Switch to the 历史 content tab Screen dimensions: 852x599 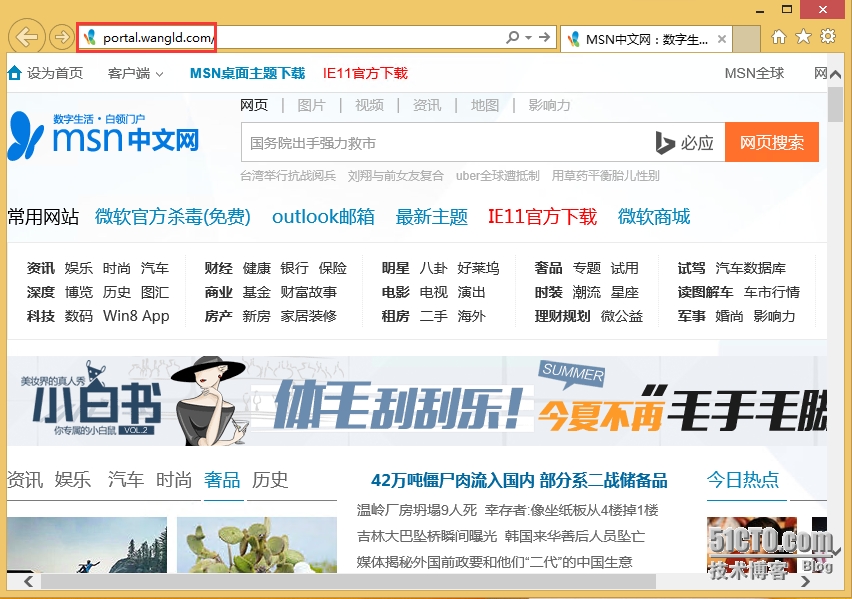pos(270,479)
